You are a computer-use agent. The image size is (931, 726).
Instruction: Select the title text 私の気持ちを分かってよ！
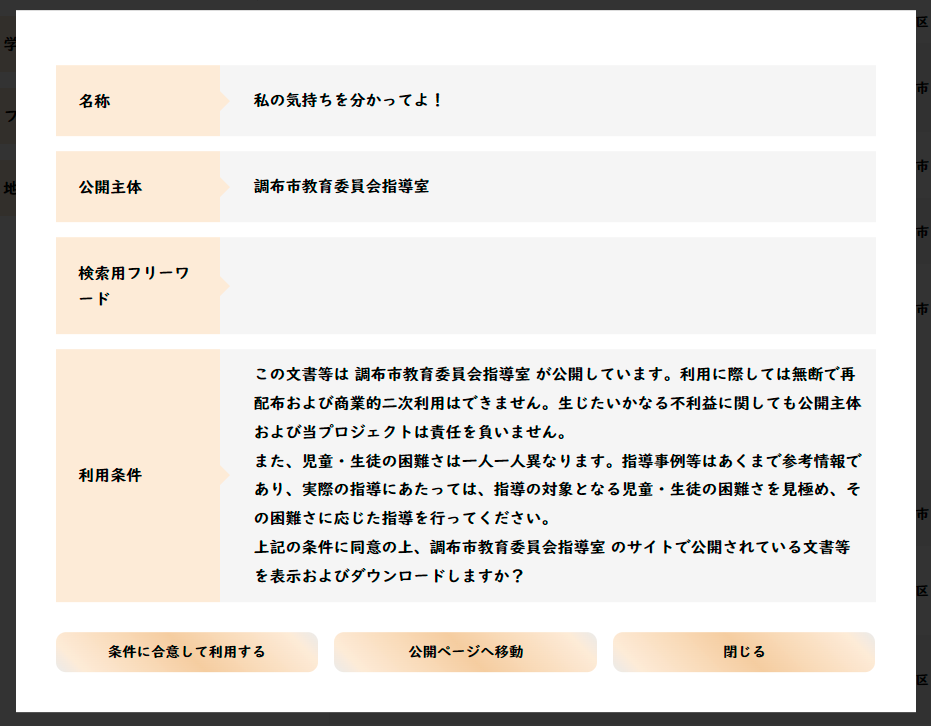(348, 100)
